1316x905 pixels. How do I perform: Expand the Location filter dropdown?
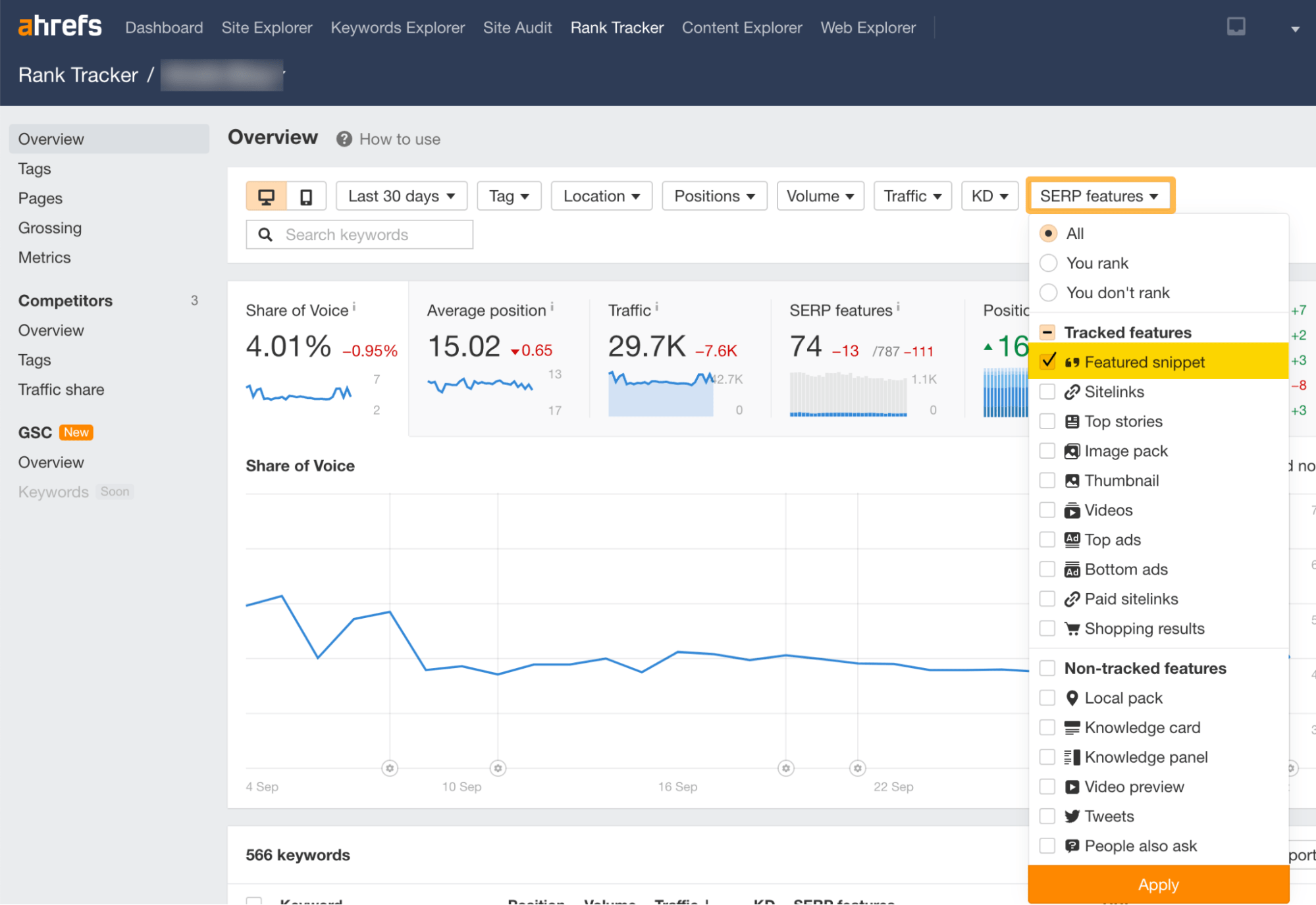click(600, 195)
